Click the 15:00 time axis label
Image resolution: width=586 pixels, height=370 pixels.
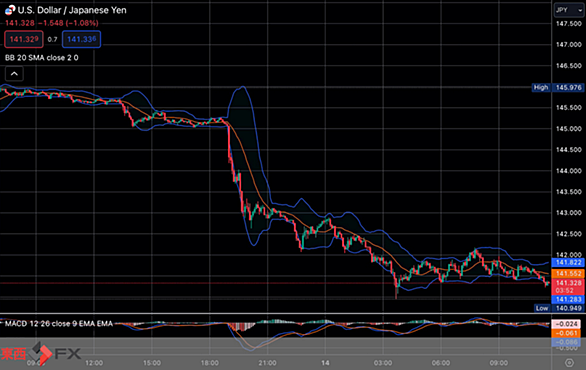click(x=152, y=363)
